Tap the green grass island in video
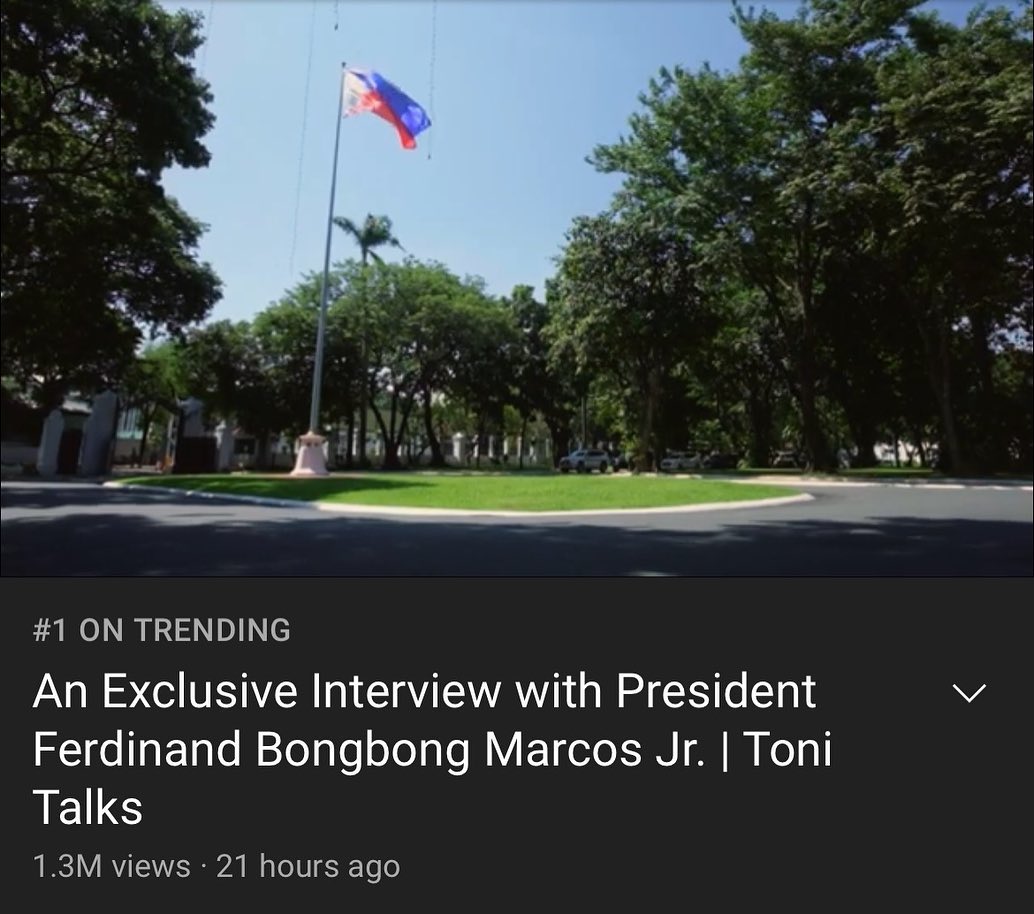The image size is (1034, 914). click(462, 491)
